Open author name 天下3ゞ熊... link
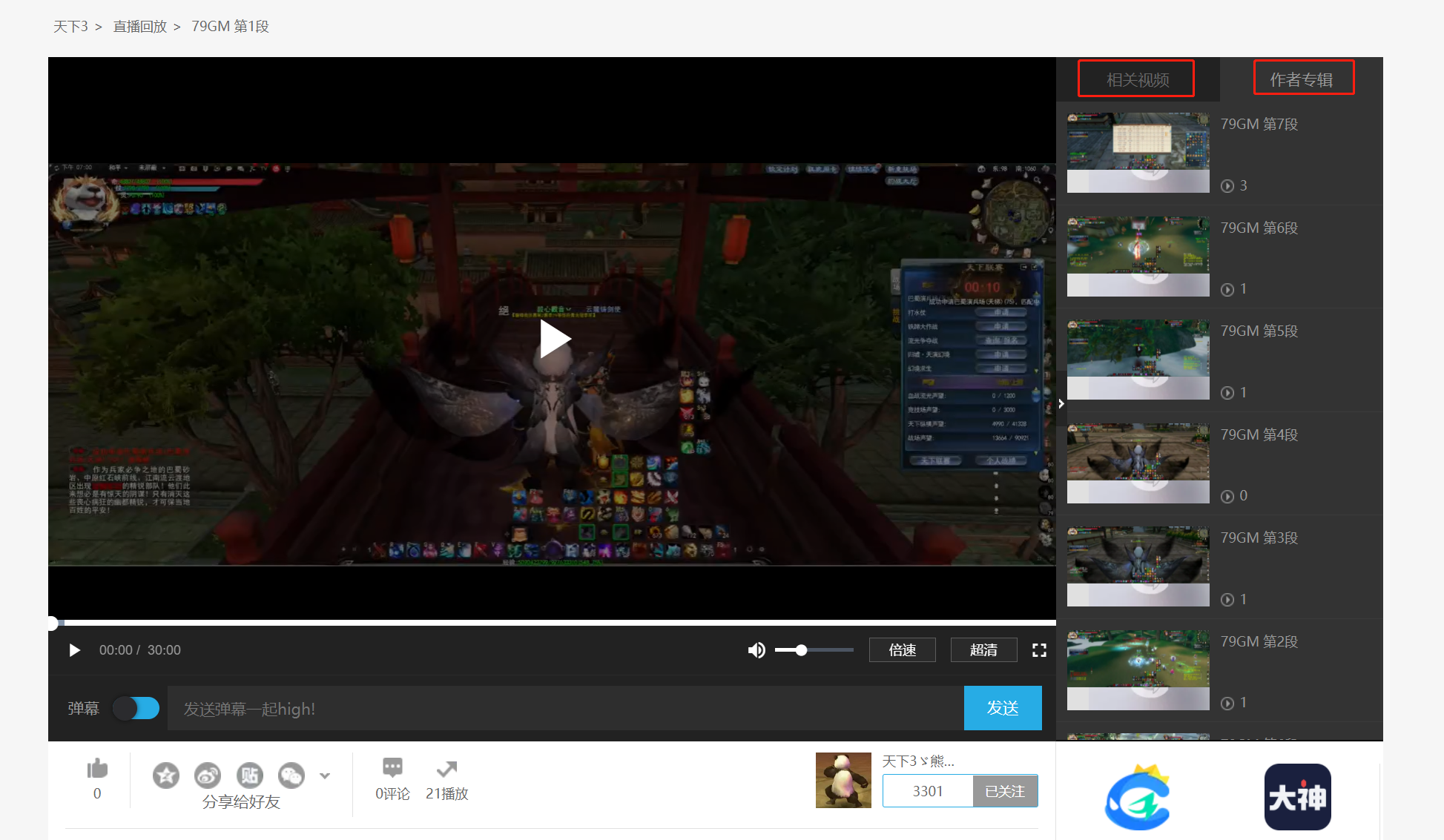The image size is (1444, 840). click(918, 761)
